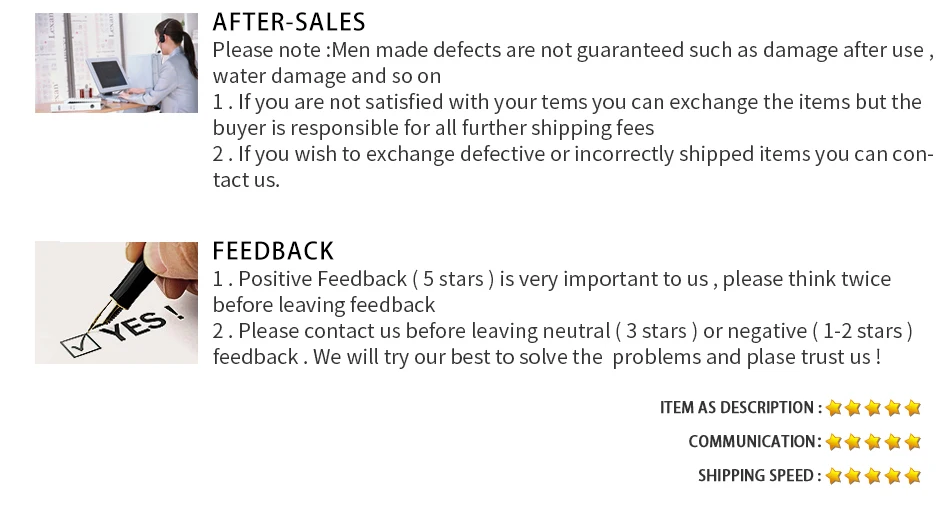The image size is (950, 526).
Task: Click third star of Communication rating
Action: click(x=874, y=442)
